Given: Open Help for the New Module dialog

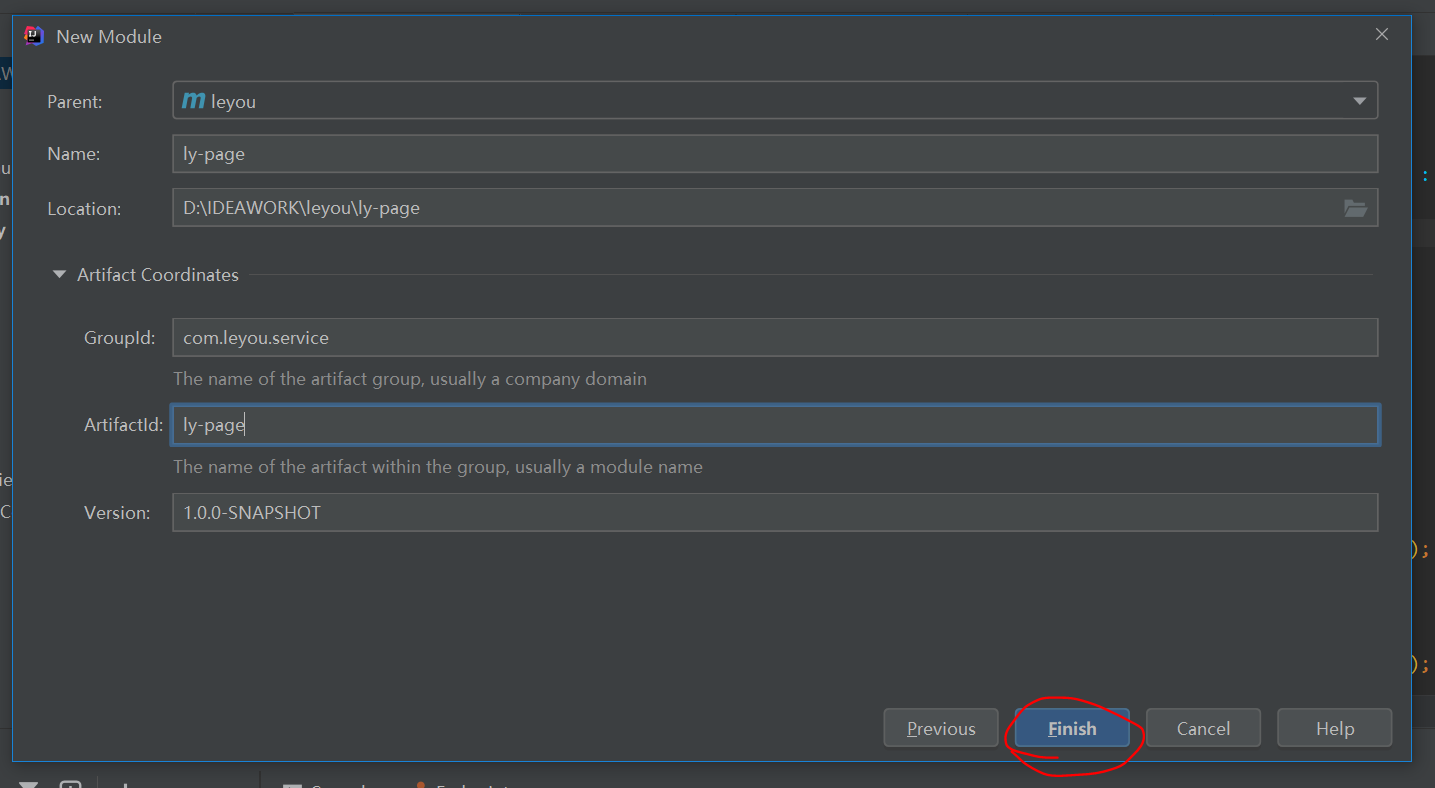Looking at the screenshot, I should [1334, 728].
